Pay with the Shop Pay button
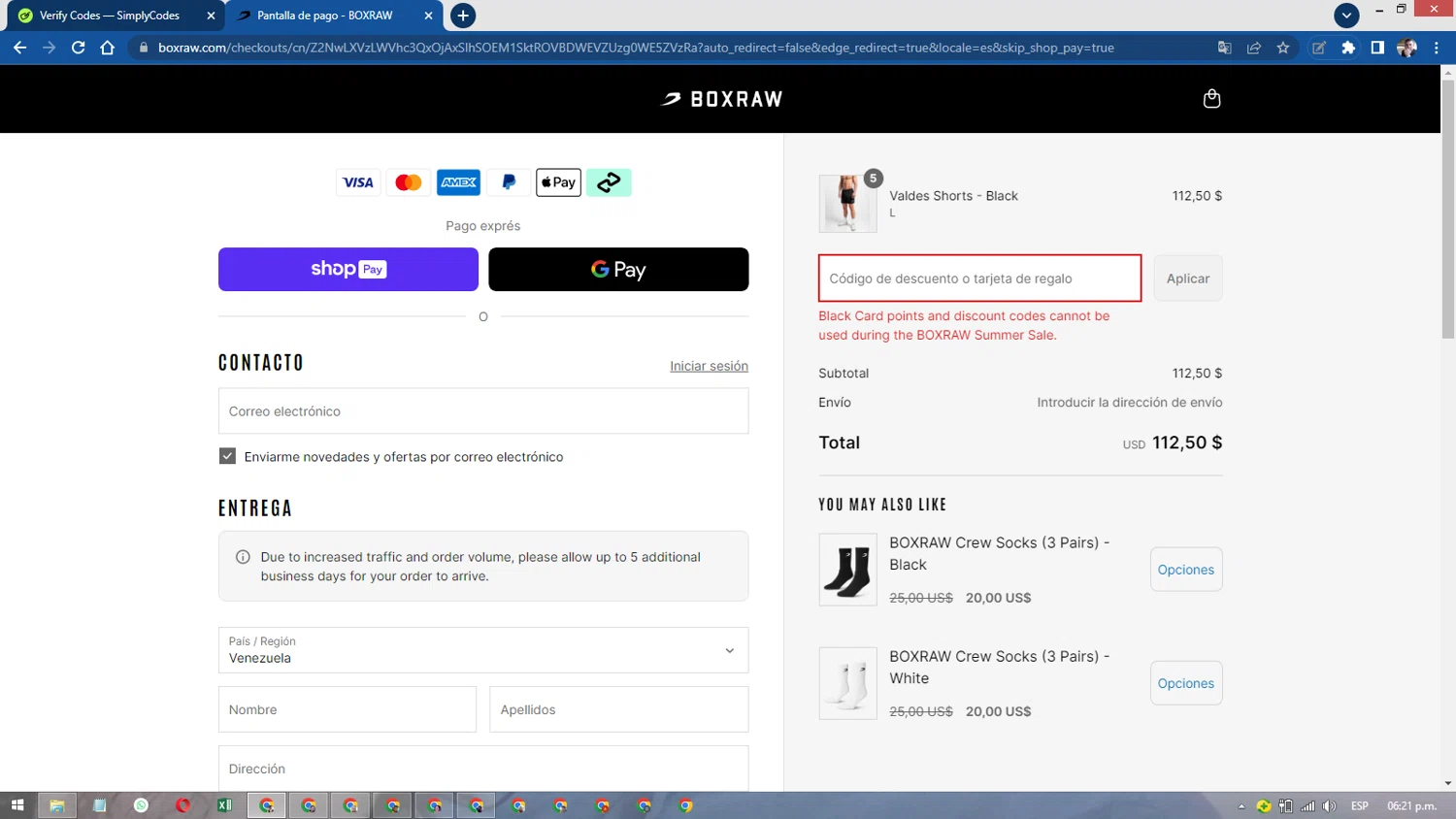The height and width of the screenshot is (819, 1456). click(x=348, y=269)
